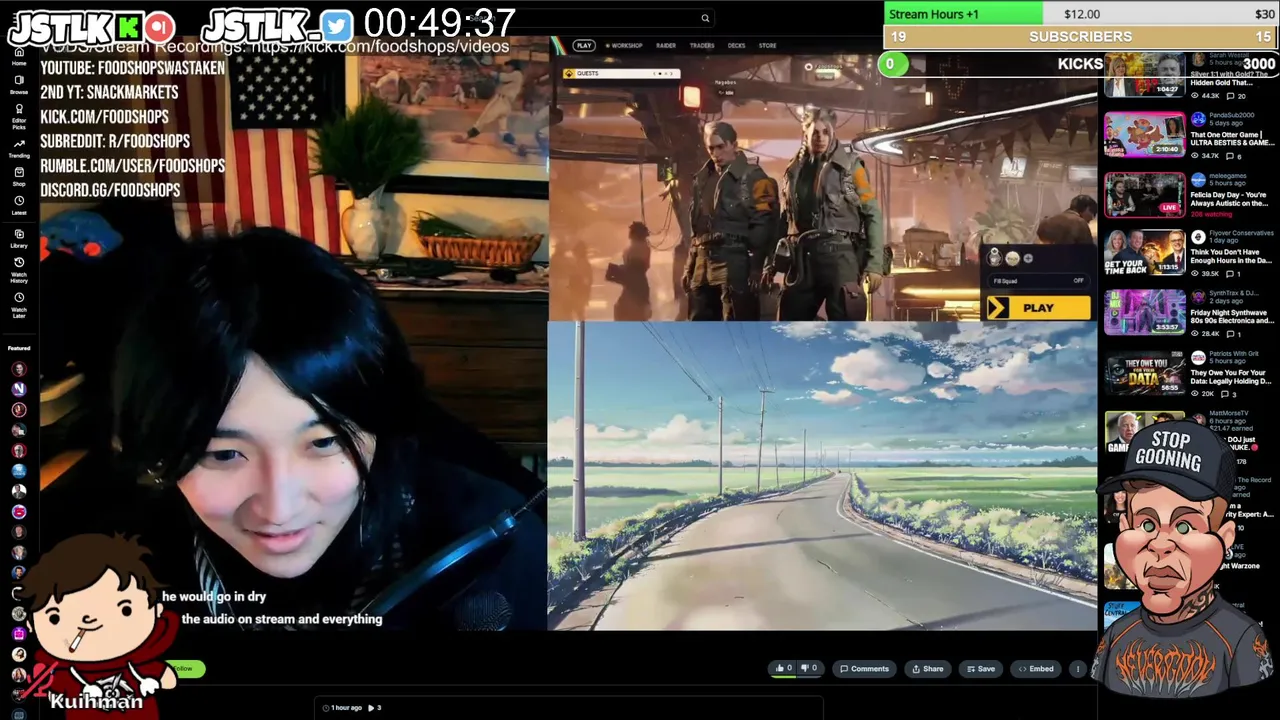Open the Latest sidebar item
The height and width of the screenshot is (720, 1280).
coord(18,206)
